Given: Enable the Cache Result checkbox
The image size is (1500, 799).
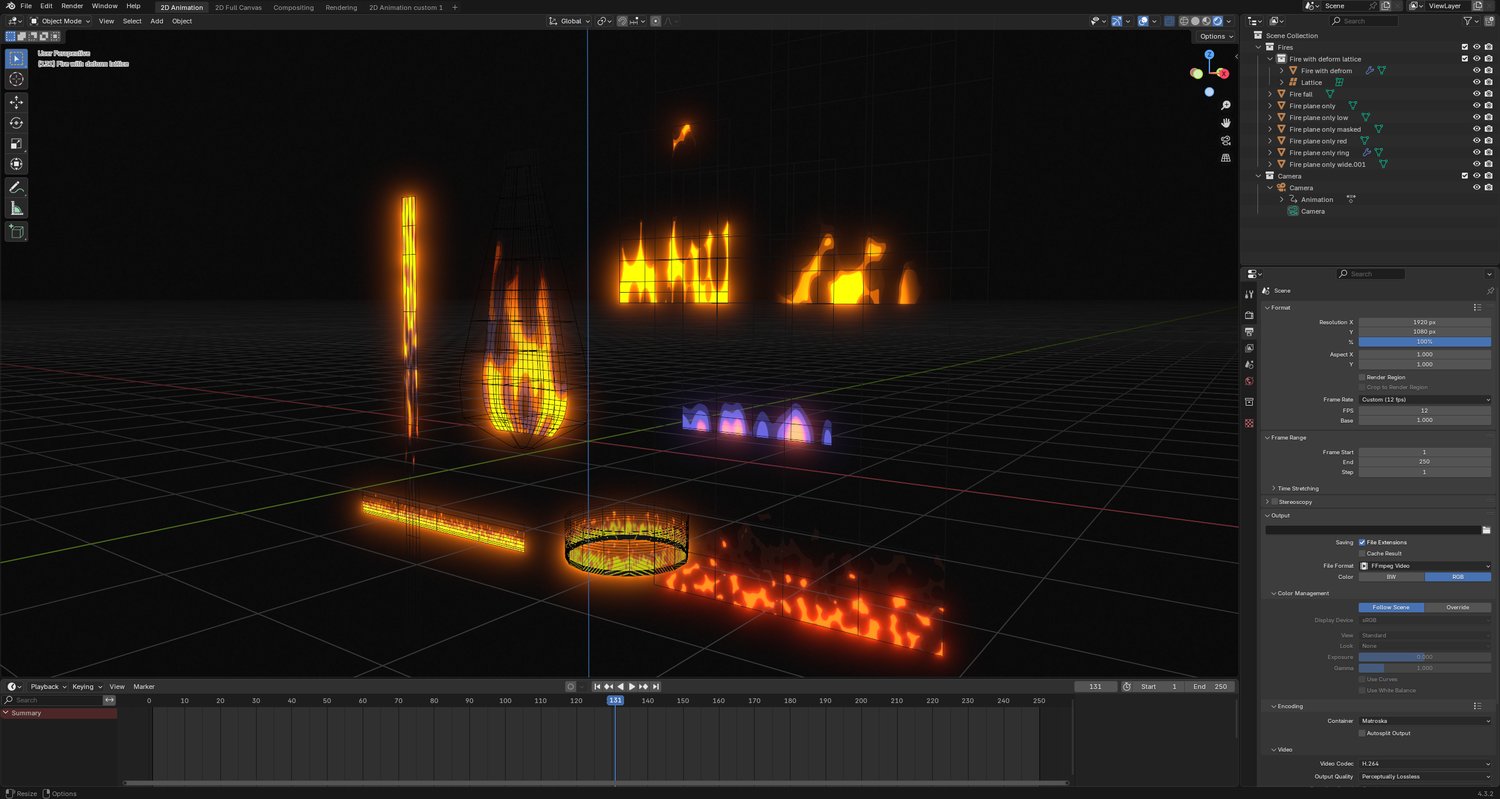Looking at the screenshot, I should [1362, 553].
